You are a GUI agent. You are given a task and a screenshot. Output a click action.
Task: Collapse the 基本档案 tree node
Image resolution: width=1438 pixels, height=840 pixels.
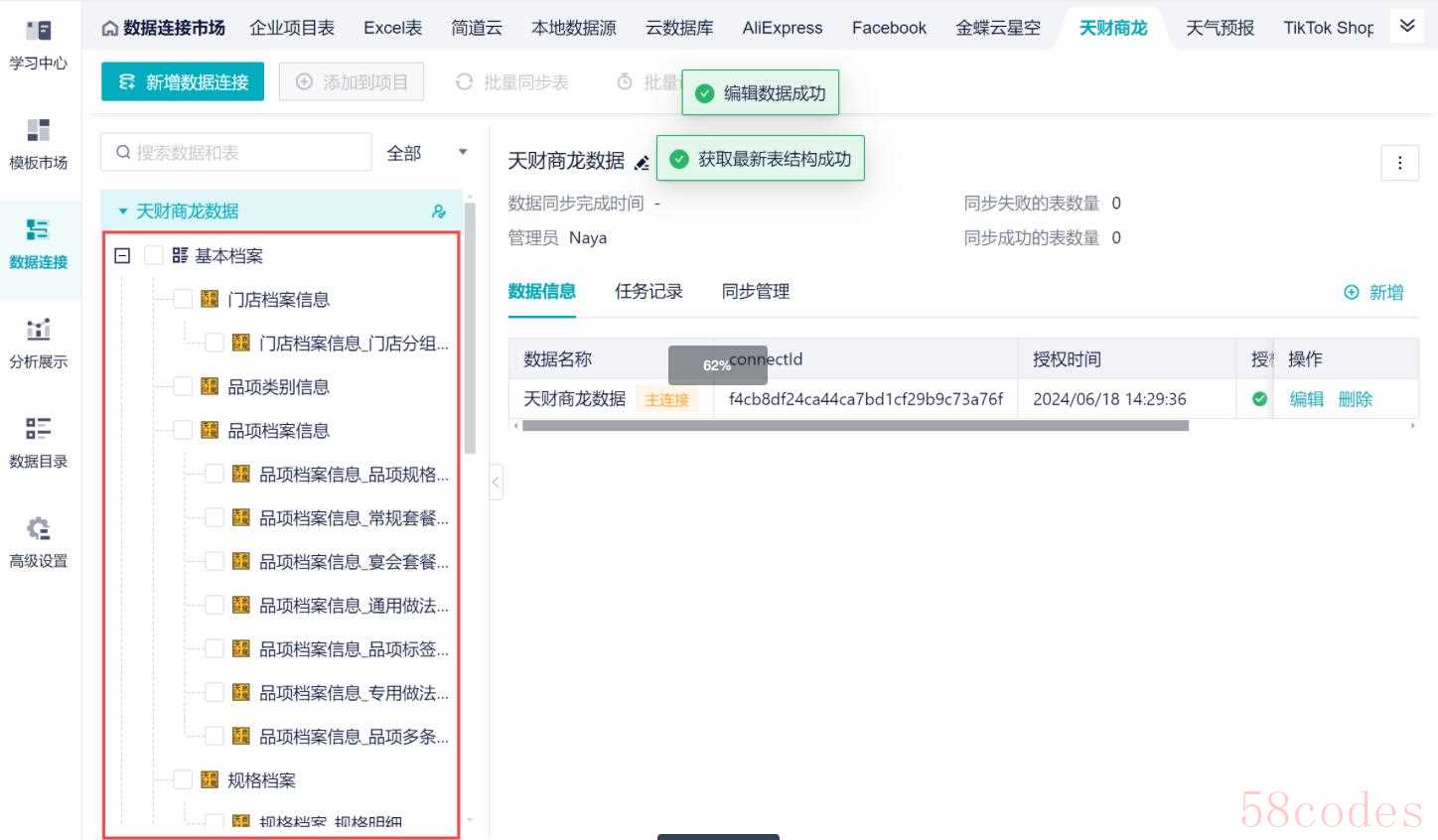pyautogui.click(x=122, y=255)
